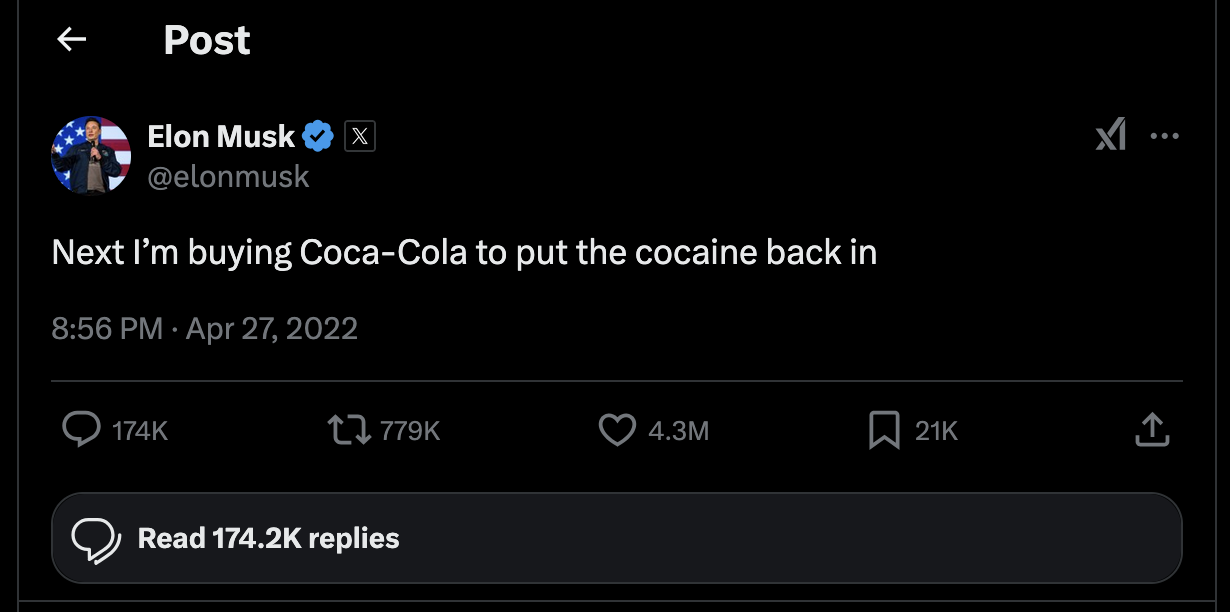Click the 174K reply count

pos(140,431)
